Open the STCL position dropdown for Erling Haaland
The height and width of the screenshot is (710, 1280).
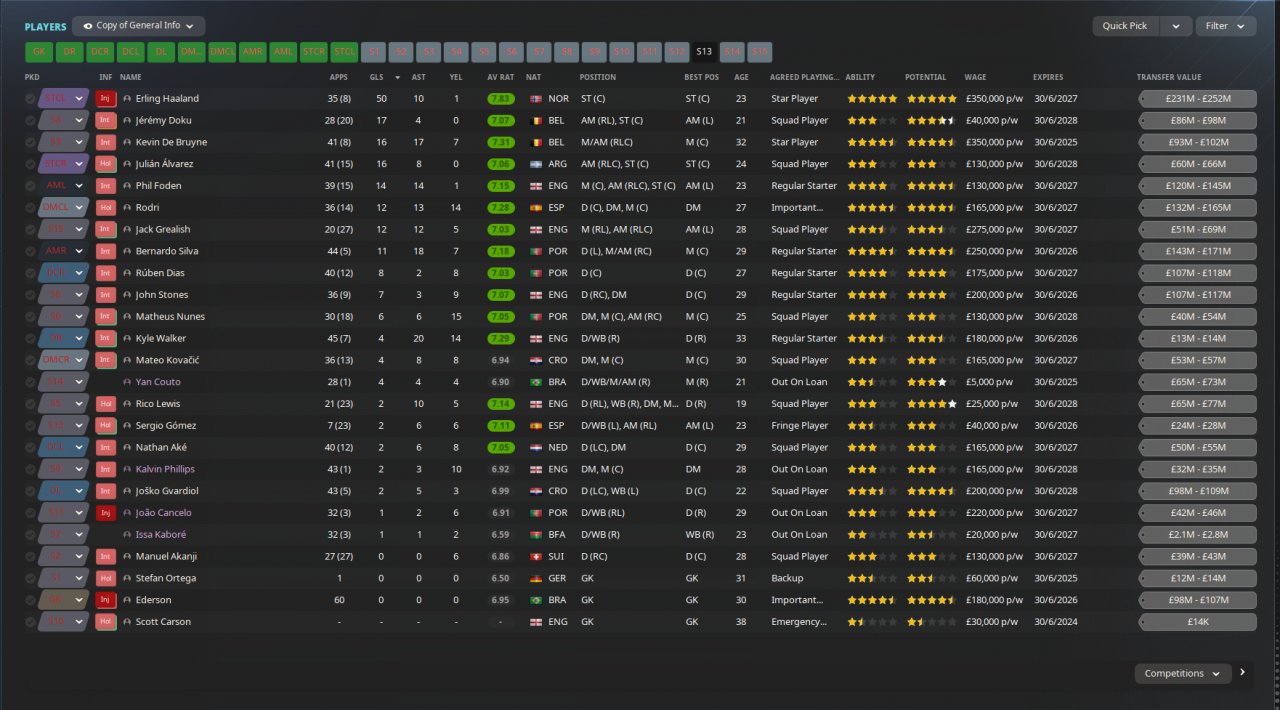tap(64, 99)
